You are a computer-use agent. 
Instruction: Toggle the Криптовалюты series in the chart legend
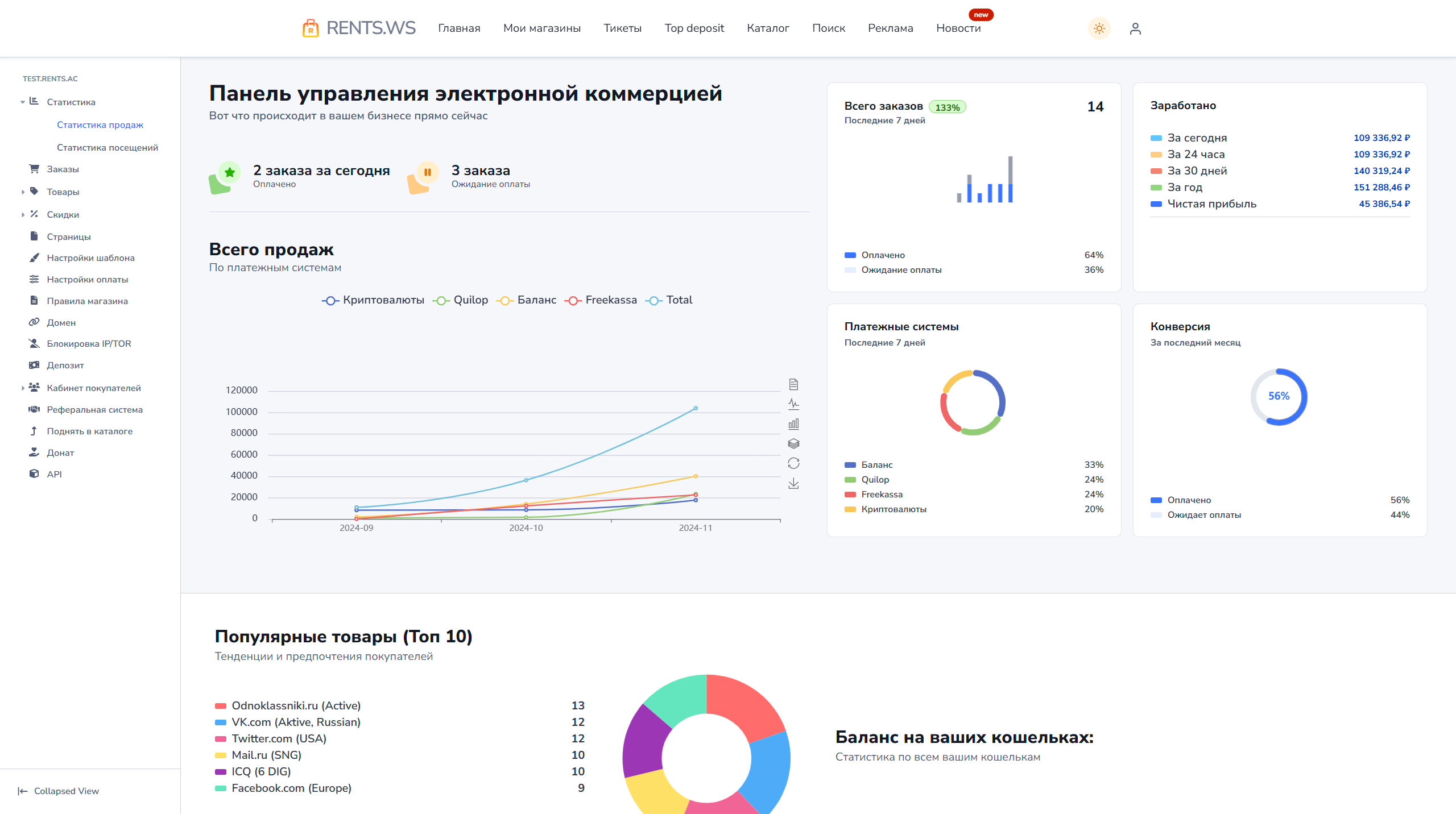point(373,300)
